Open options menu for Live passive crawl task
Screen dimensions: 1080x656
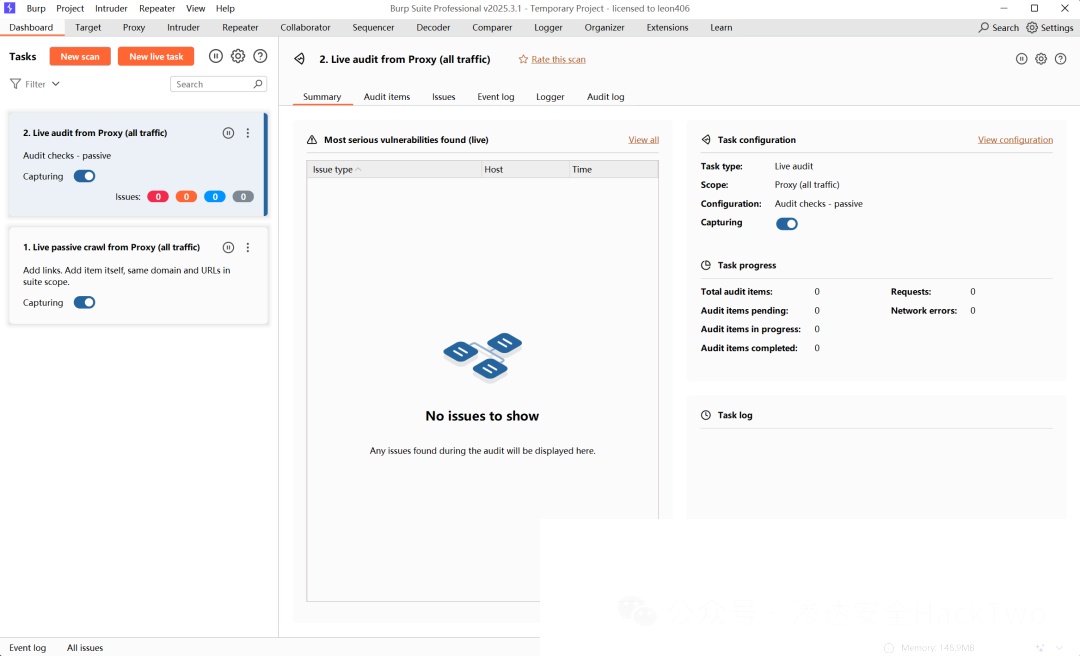point(248,247)
